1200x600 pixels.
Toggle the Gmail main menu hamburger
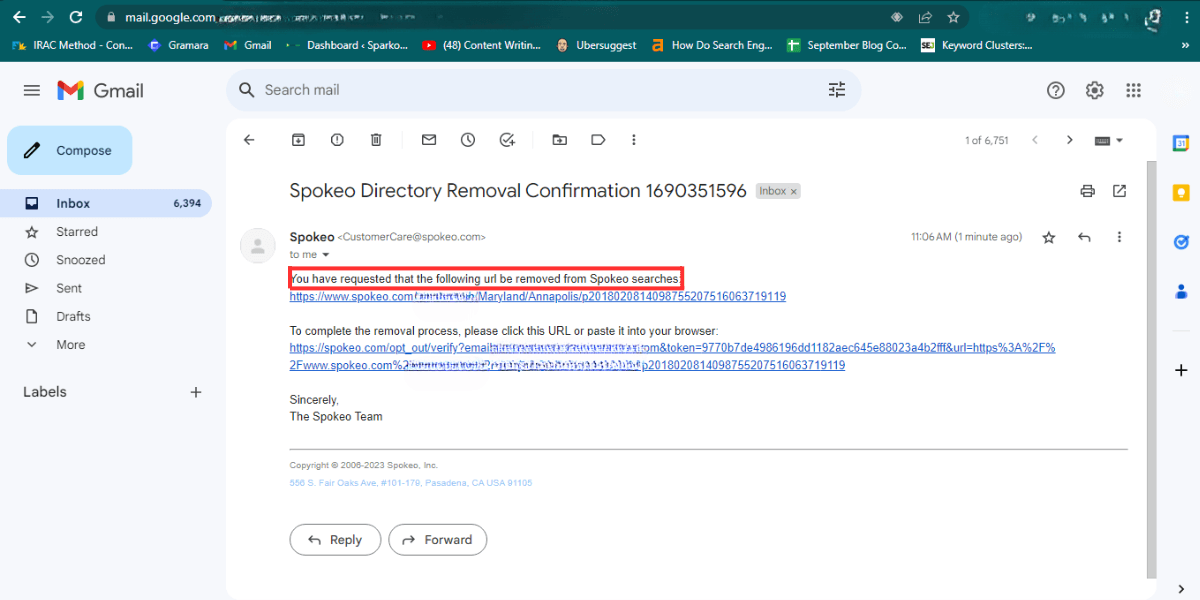pyautogui.click(x=32, y=90)
